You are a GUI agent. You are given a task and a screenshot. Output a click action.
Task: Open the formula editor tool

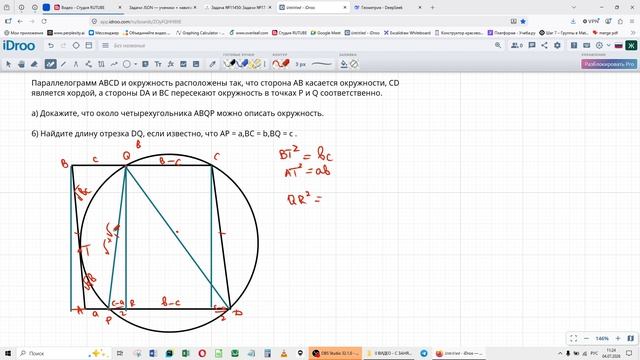coord(171,64)
